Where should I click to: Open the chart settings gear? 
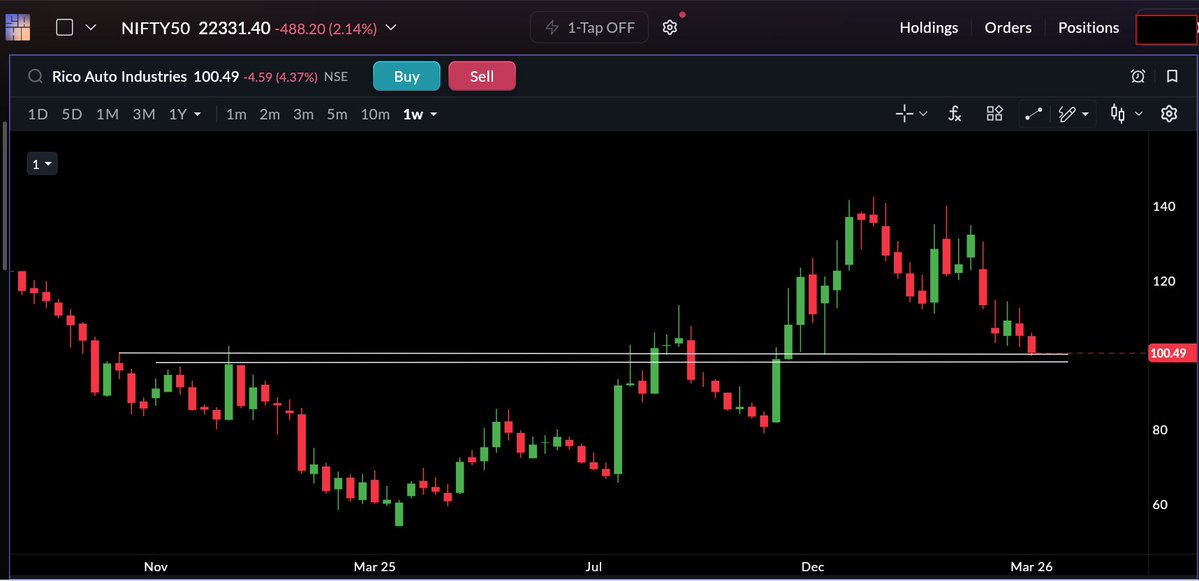(x=1168, y=114)
